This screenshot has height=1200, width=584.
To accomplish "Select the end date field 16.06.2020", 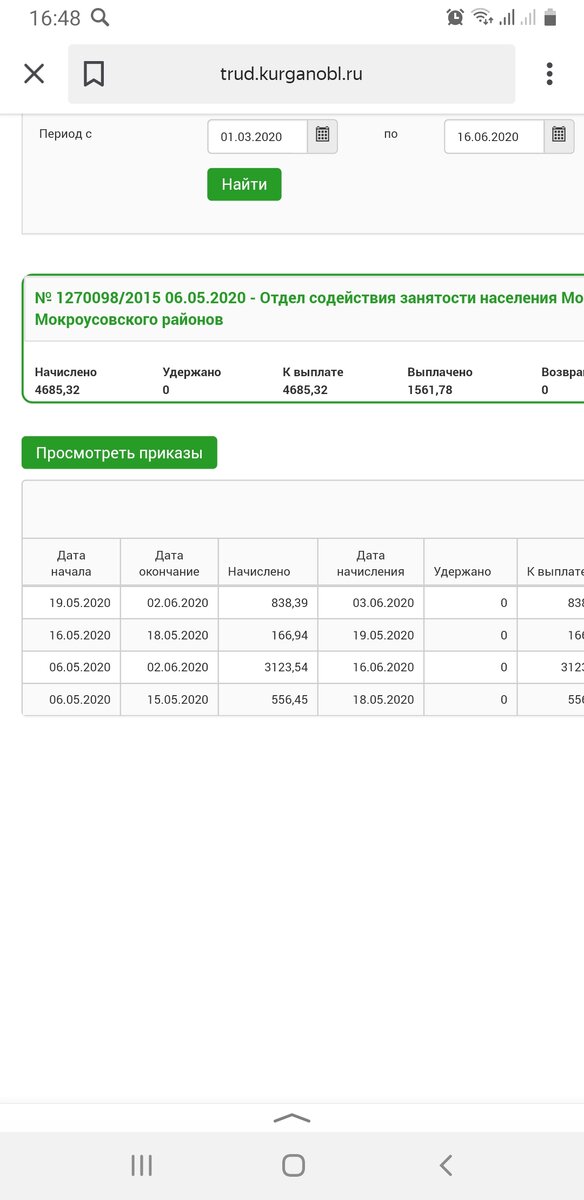I will pos(495,137).
